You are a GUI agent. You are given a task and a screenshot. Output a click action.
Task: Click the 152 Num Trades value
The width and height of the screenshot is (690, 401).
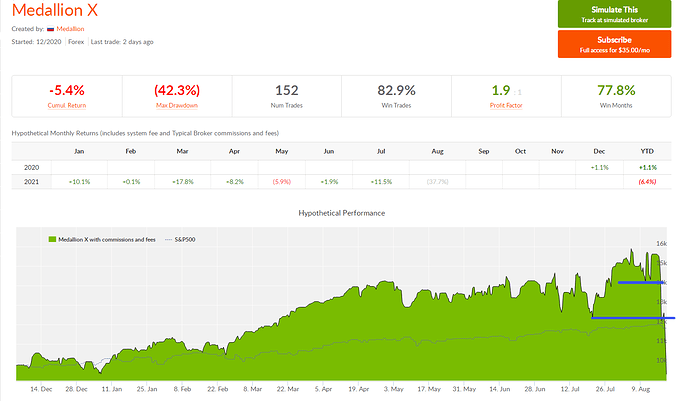(287, 90)
